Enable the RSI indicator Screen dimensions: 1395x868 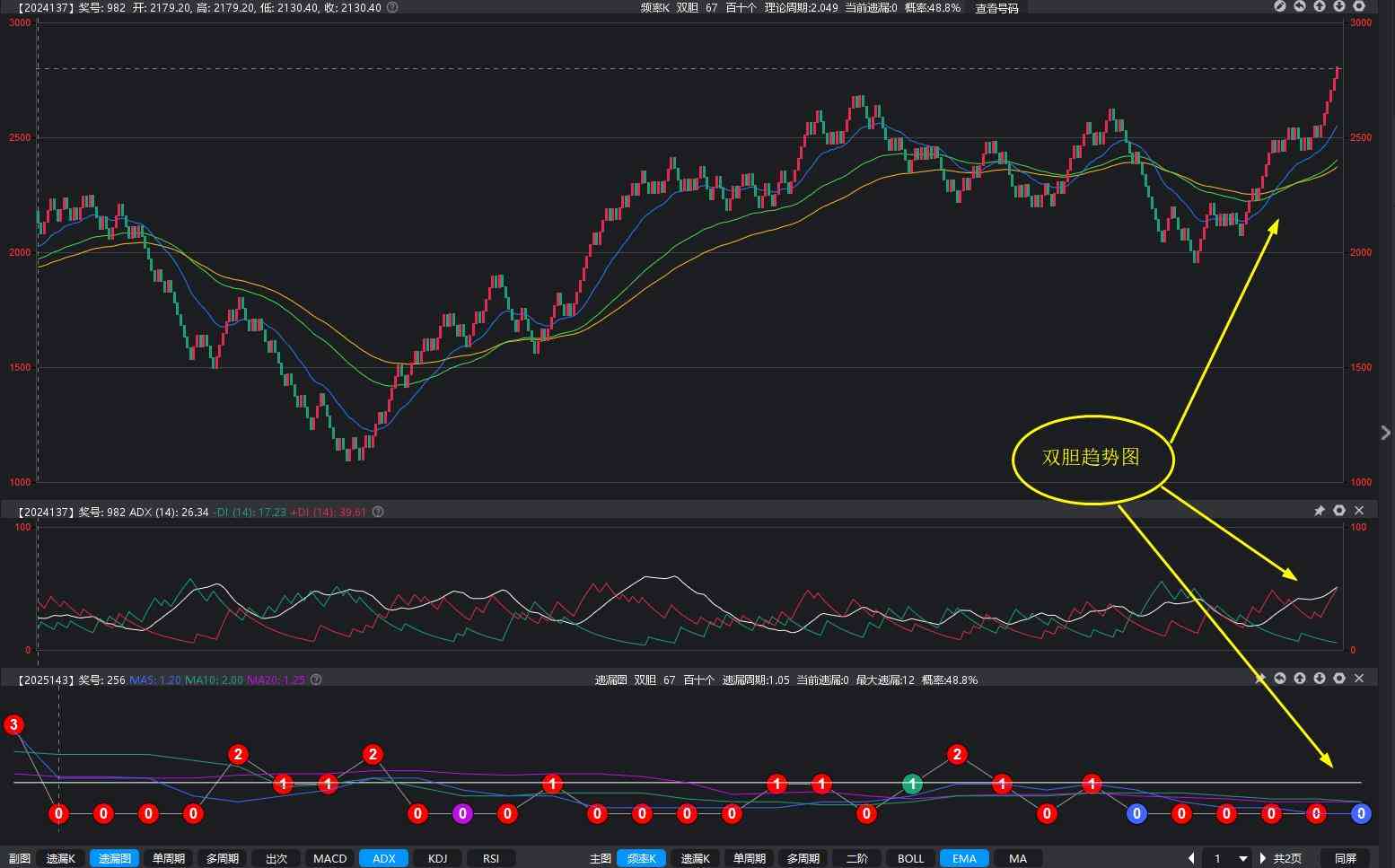(491, 859)
